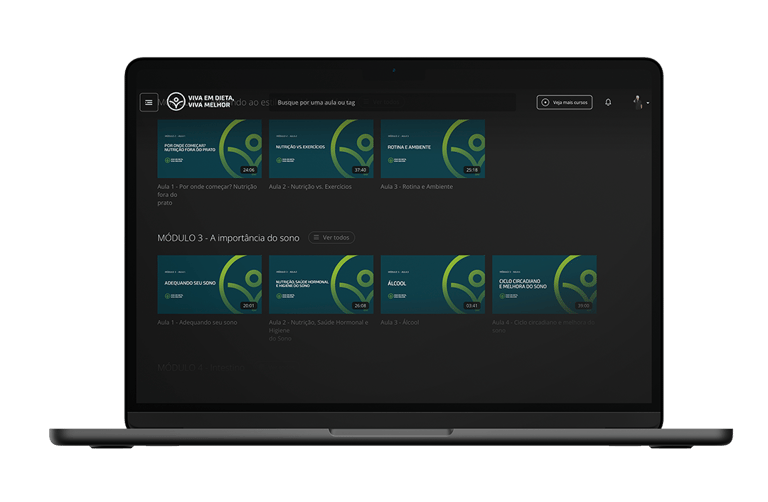Image resolution: width=768 pixels, height=502 pixels.
Task: Open the Adequando seu sono thumbnail
Action: (x=210, y=285)
